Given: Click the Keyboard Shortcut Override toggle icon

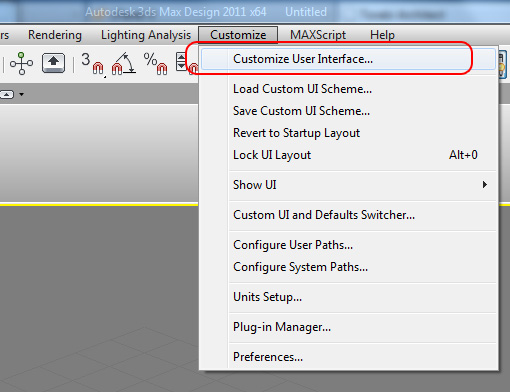Looking at the screenshot, I should [x=53, y=63].
